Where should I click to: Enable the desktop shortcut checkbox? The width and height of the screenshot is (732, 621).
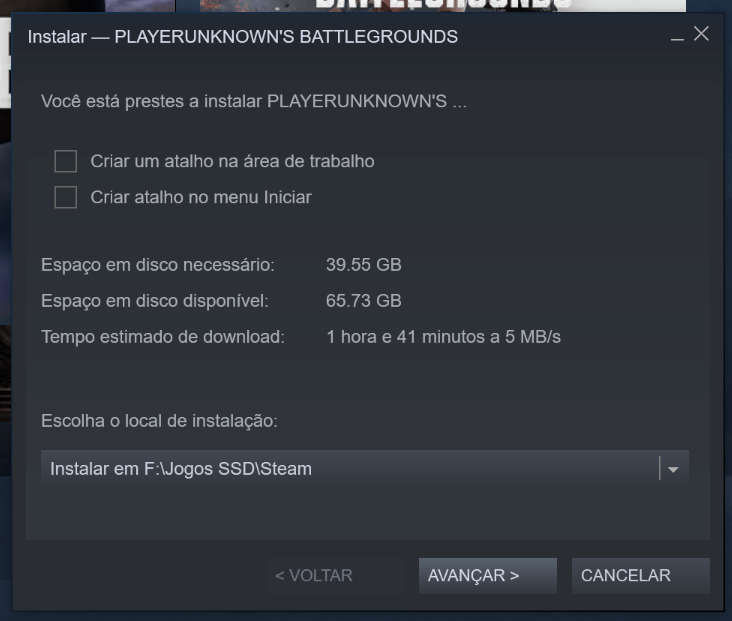[x=66, y=162]
